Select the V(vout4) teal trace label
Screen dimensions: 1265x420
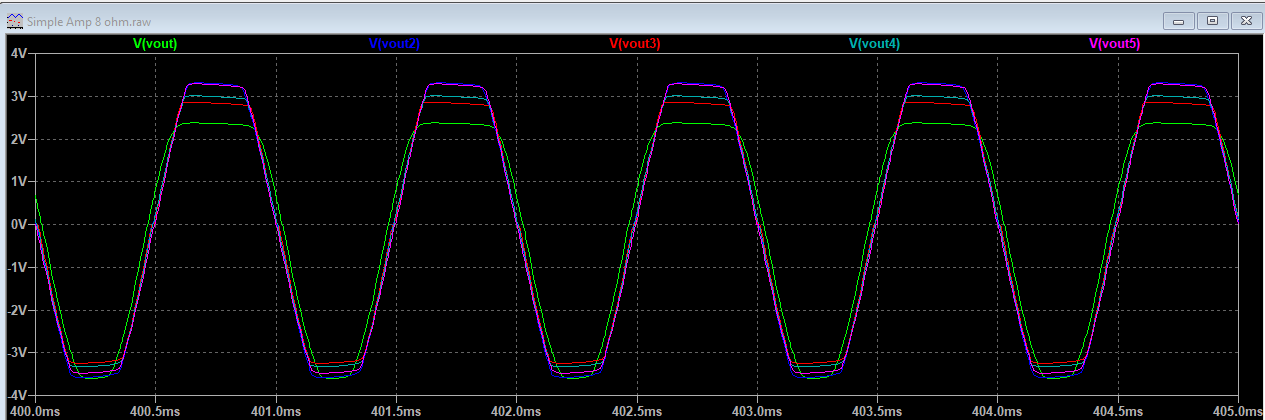(874, 44)
